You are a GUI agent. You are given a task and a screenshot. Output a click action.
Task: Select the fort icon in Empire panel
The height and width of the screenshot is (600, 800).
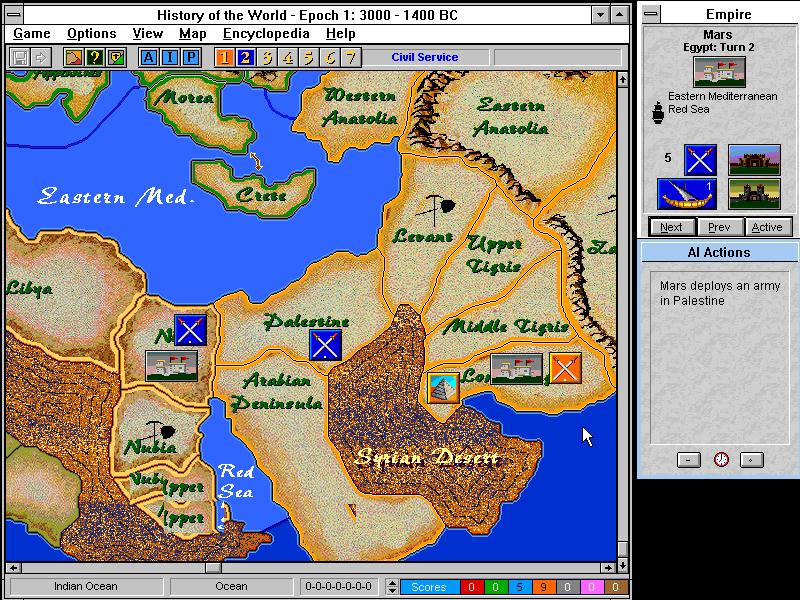click(754, 160)
